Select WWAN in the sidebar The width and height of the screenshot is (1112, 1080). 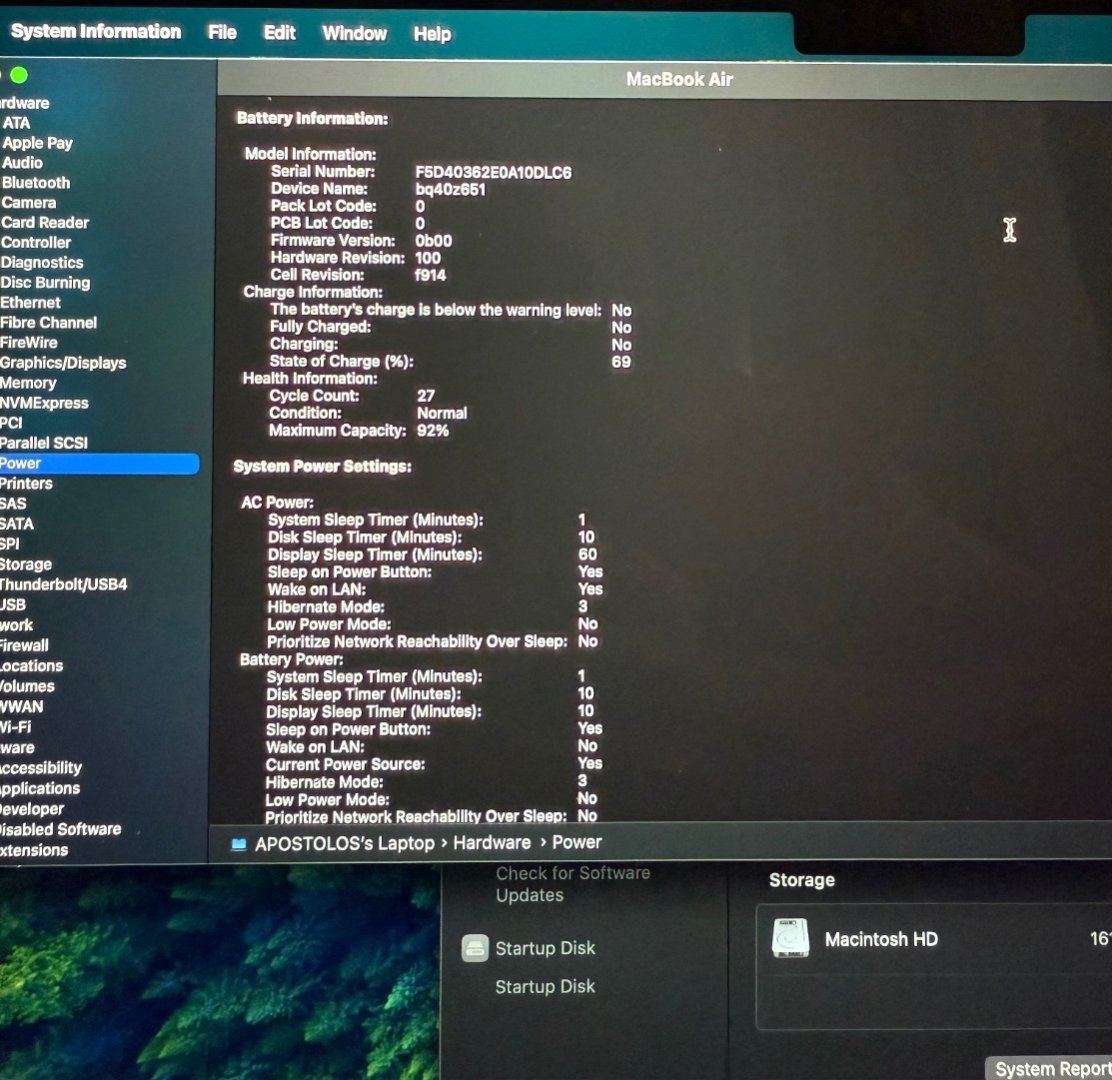click(x=22, y=707)
